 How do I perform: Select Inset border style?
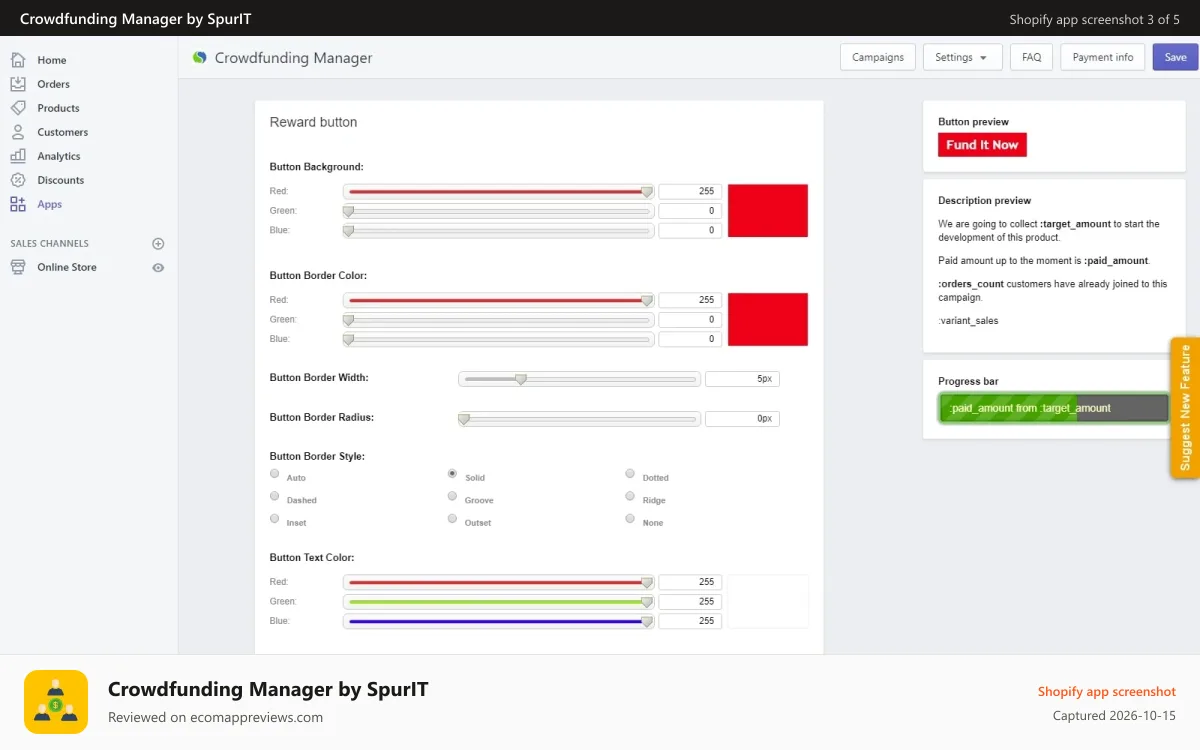point(275,519)
